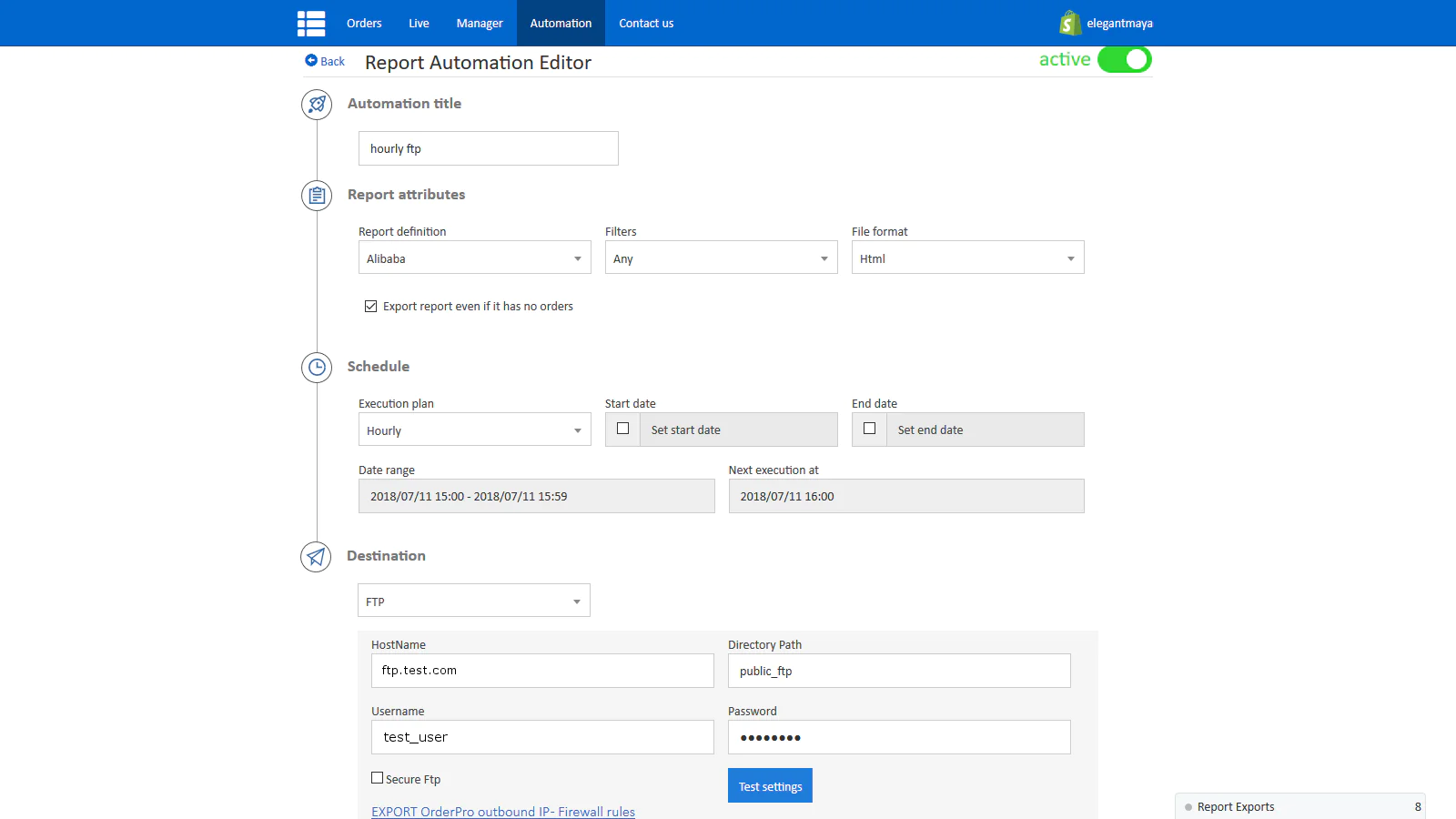Go to the Manager menu
Image resolution: width=1456 pixels, height=819 pixels.
(x=480, y=24)
